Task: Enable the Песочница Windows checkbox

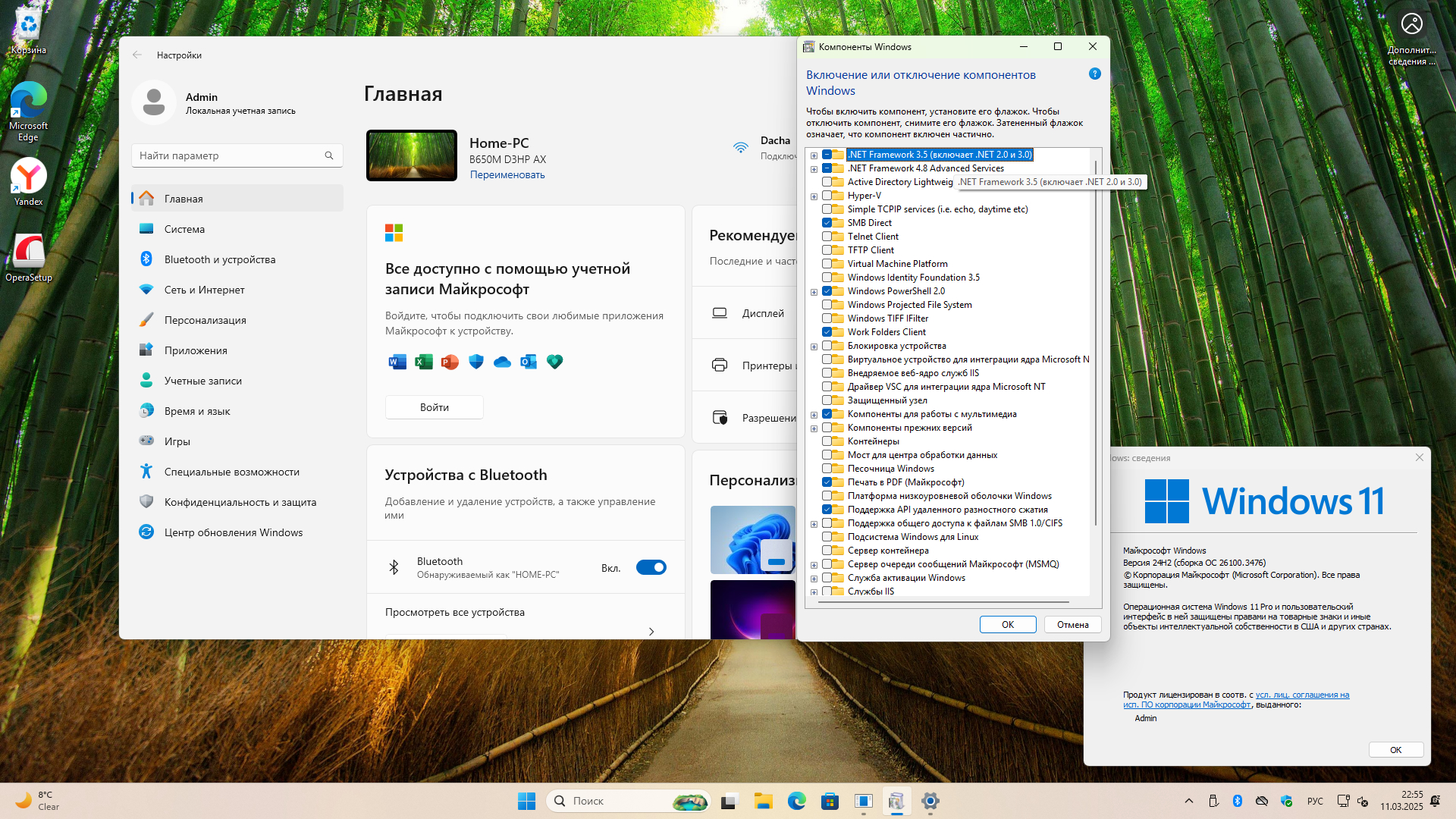Action: click(x=827, y=469)
